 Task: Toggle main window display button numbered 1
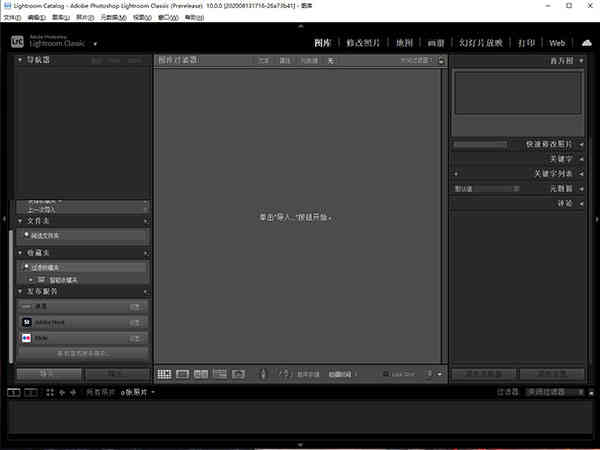[14, 392]
